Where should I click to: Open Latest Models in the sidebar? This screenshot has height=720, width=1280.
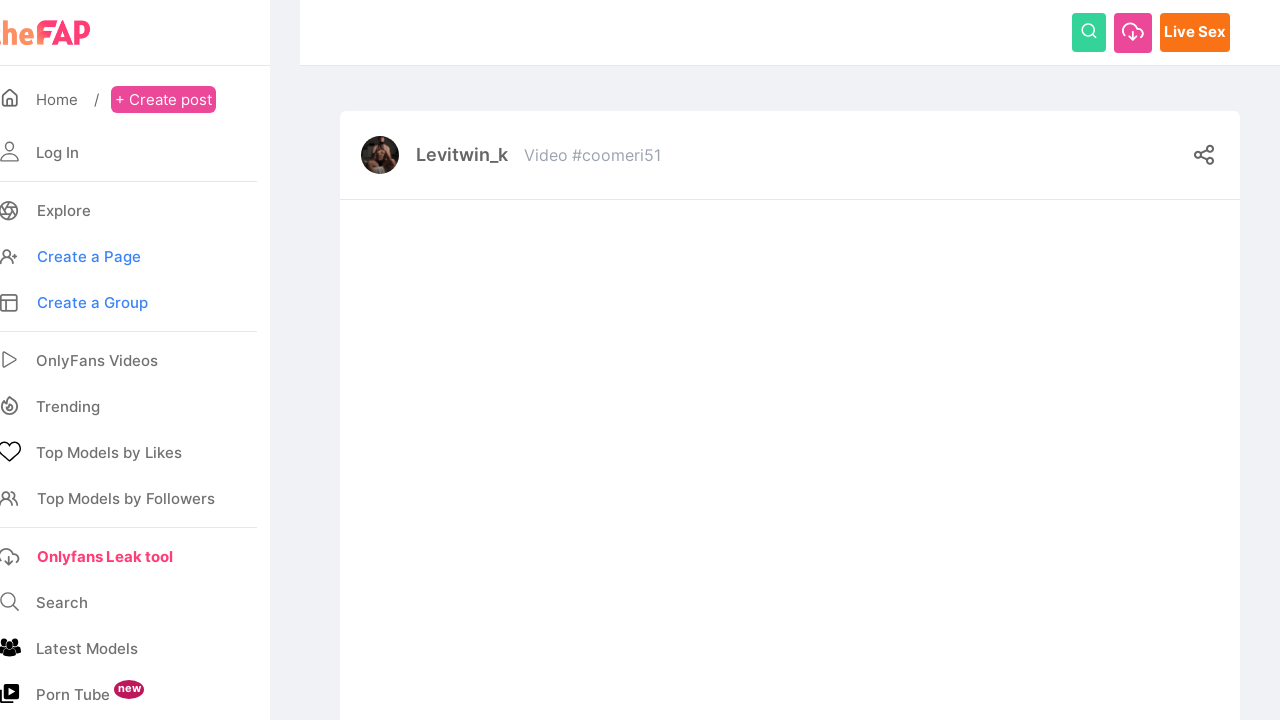[x=87, y=649]
